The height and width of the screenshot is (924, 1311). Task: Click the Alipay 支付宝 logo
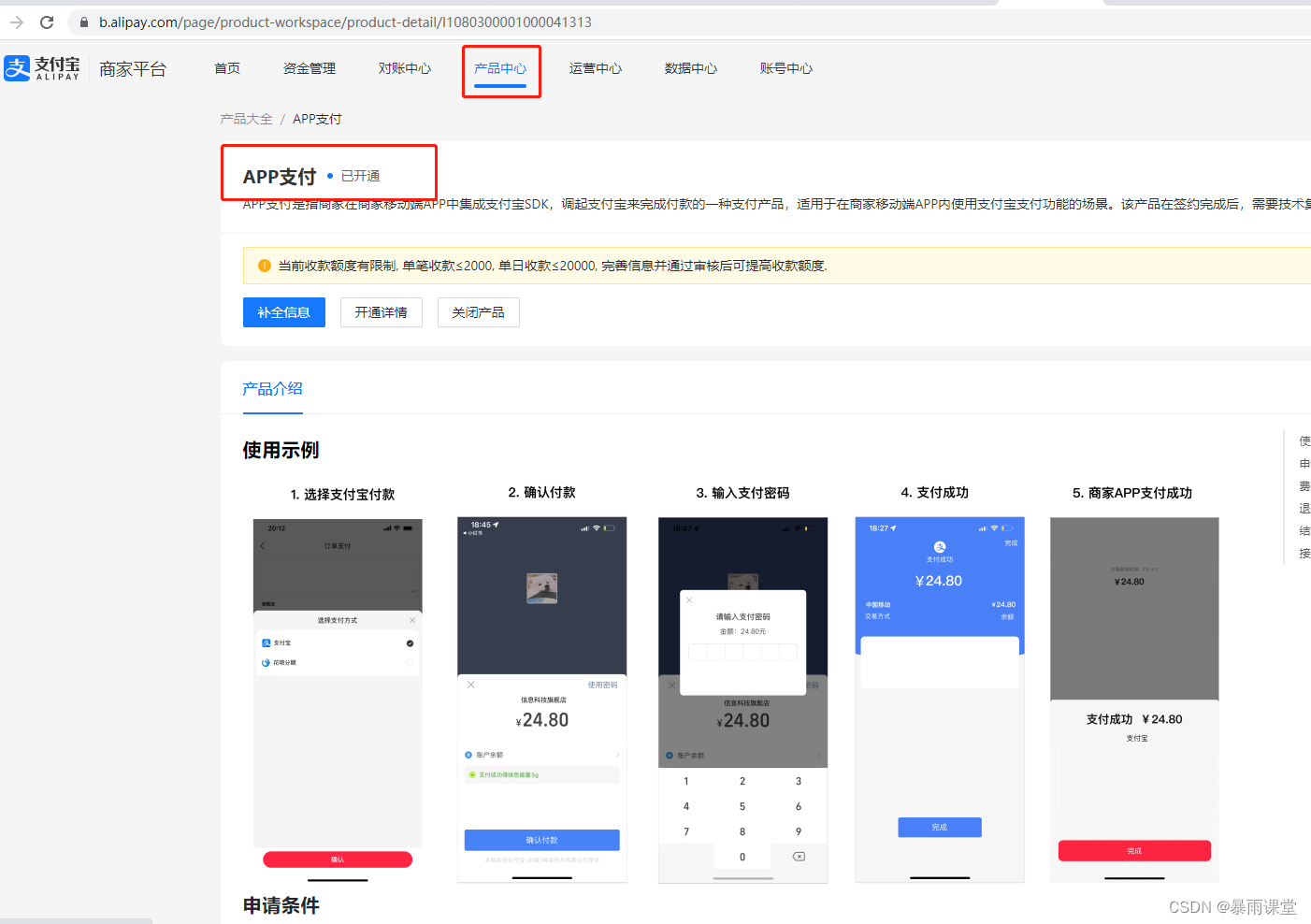[x=42, y=68]
